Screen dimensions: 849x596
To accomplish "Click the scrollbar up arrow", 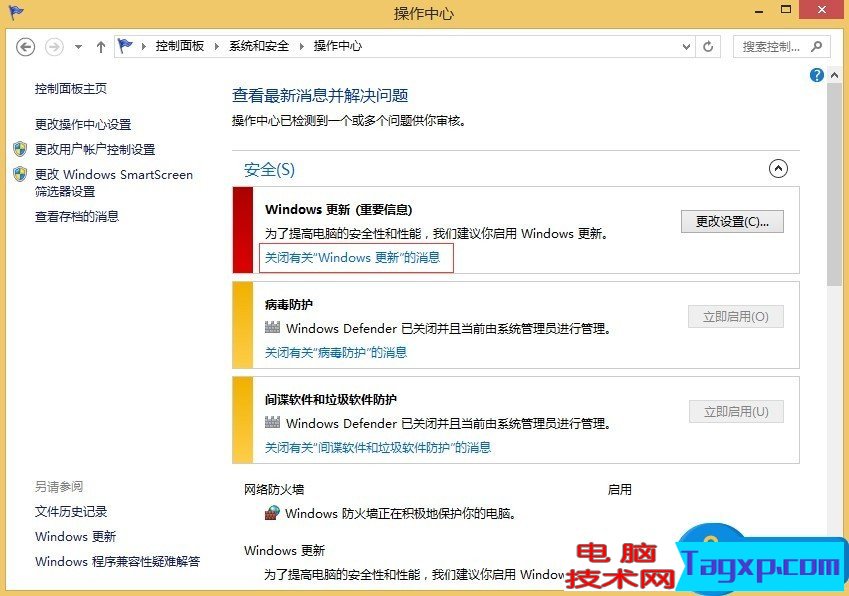I will pos(834,75).
